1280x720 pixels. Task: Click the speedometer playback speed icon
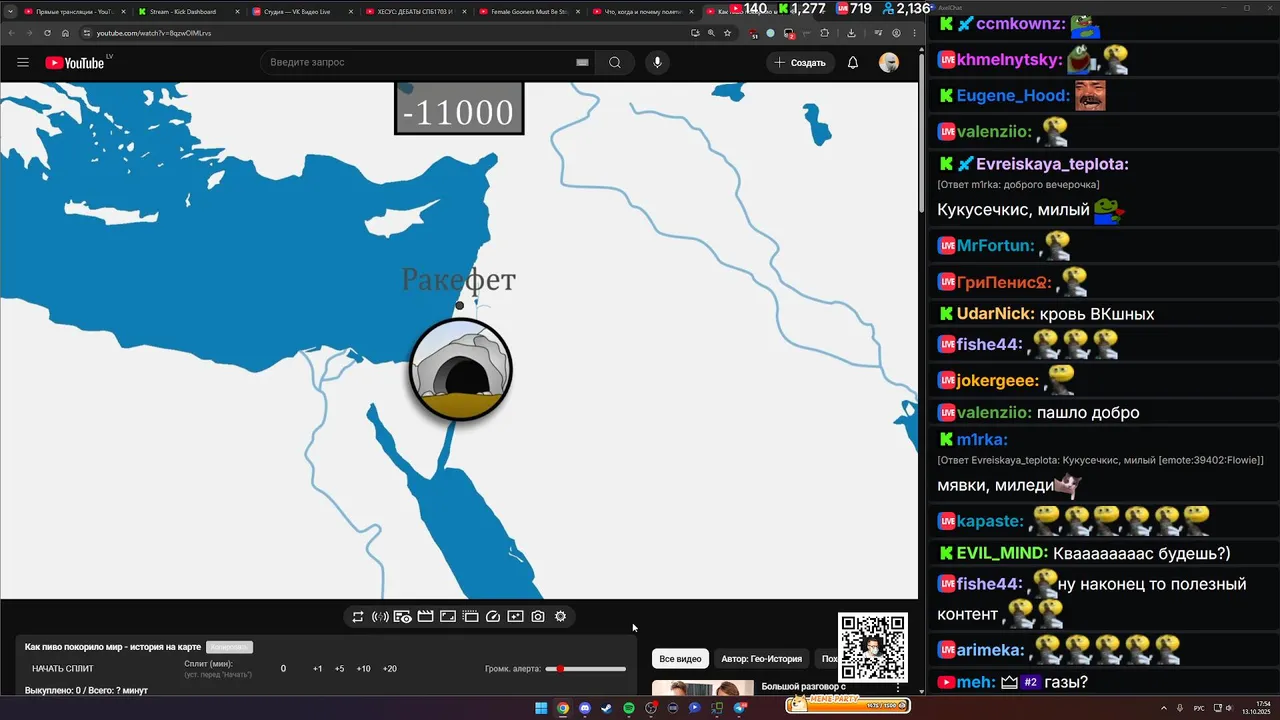(x=493, y=617)
